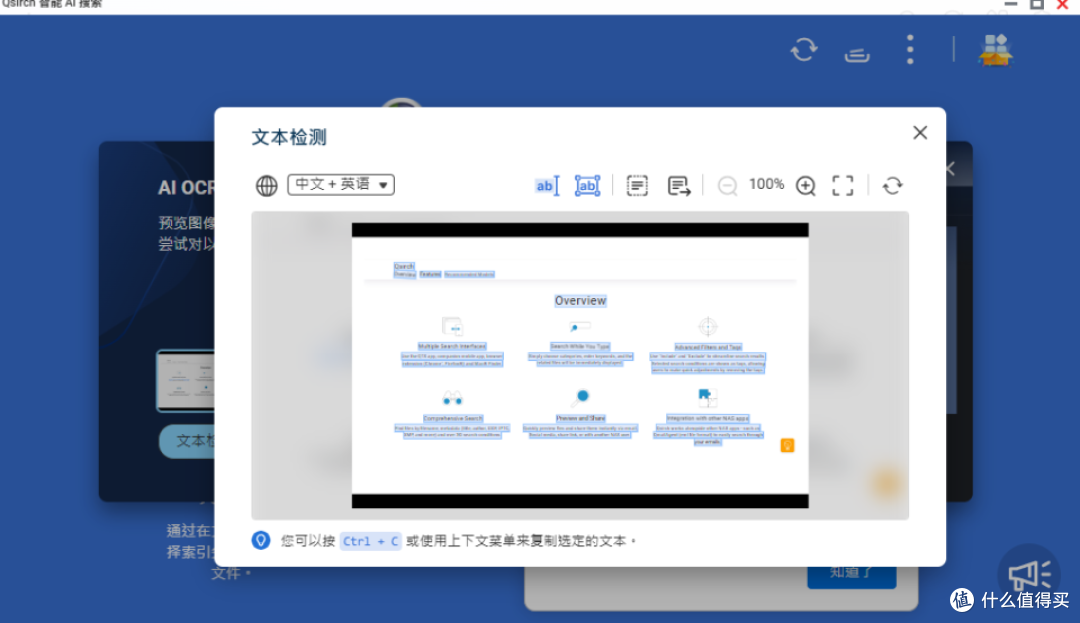Zoom in the preview with plus magnifier
Image resolution: width=1080 pixels, height=623 pixels.
coord(806,185)
